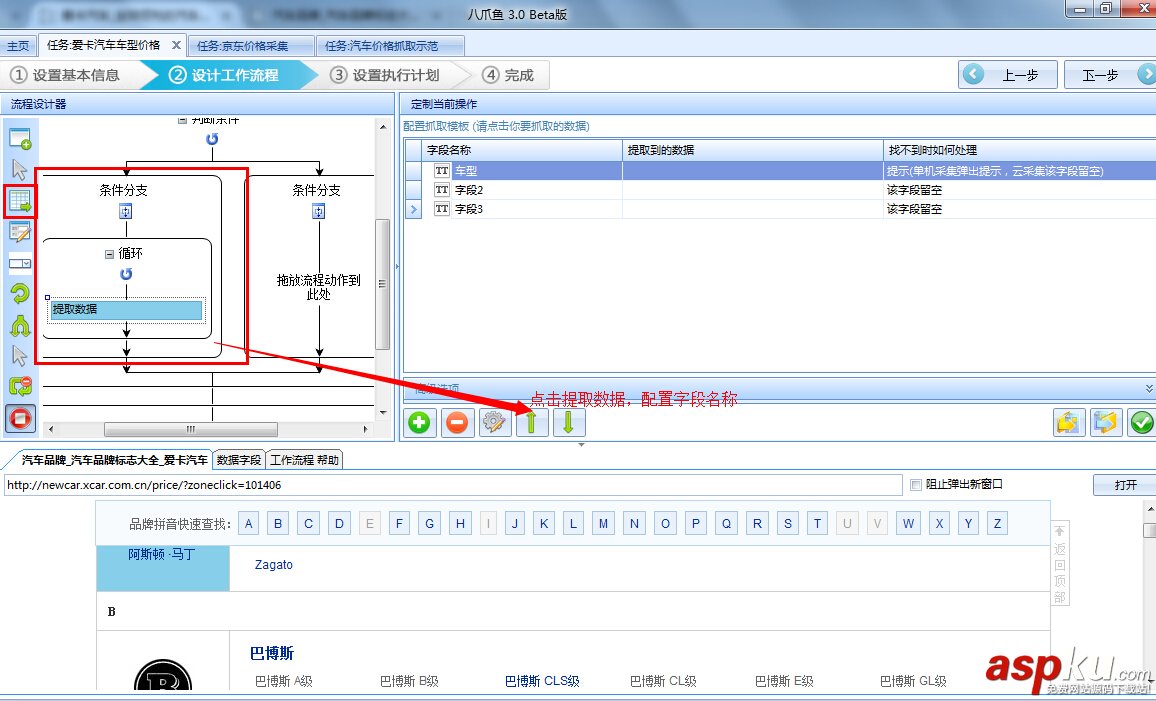1156x701 pixels.
Task: Switch to the 主页 tab
Action: coord(18,46)
